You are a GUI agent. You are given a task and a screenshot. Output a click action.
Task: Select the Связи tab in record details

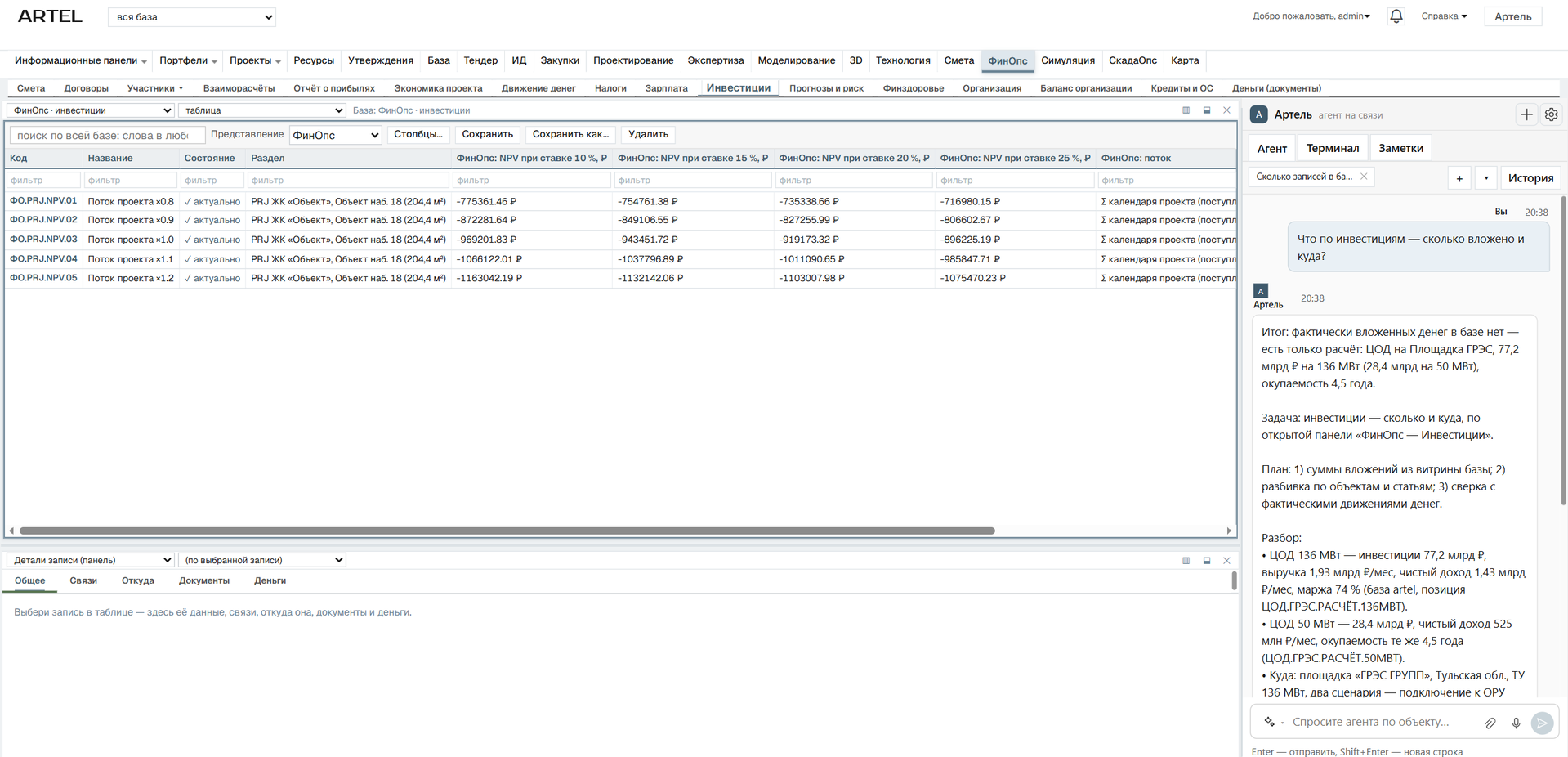point(83,580)
